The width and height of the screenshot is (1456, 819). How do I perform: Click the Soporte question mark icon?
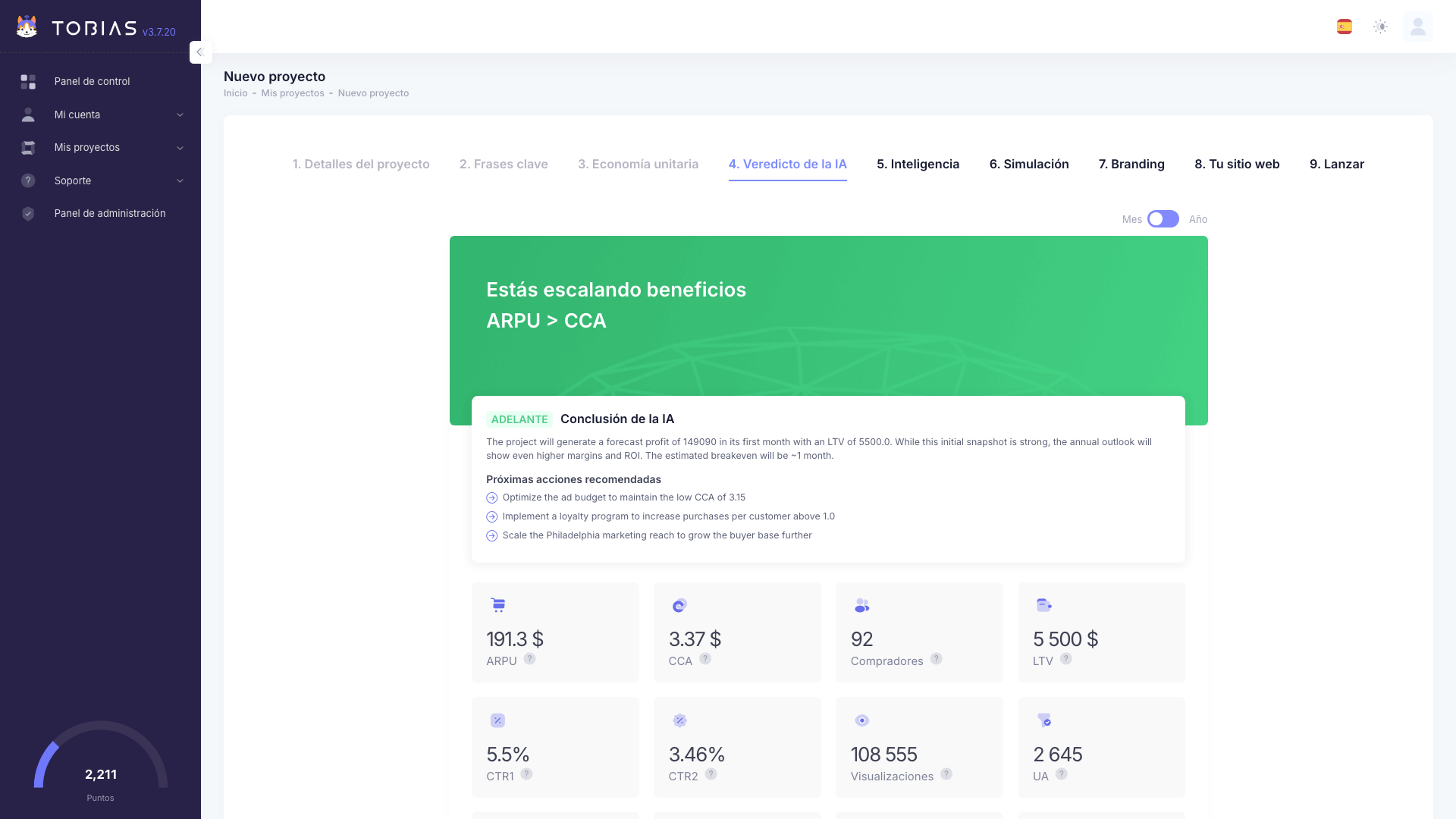28,180
